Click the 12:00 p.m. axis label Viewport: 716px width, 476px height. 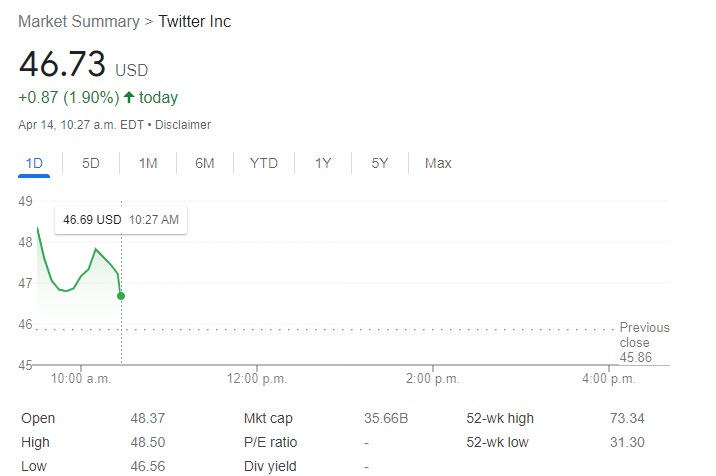tap(257, 379)
